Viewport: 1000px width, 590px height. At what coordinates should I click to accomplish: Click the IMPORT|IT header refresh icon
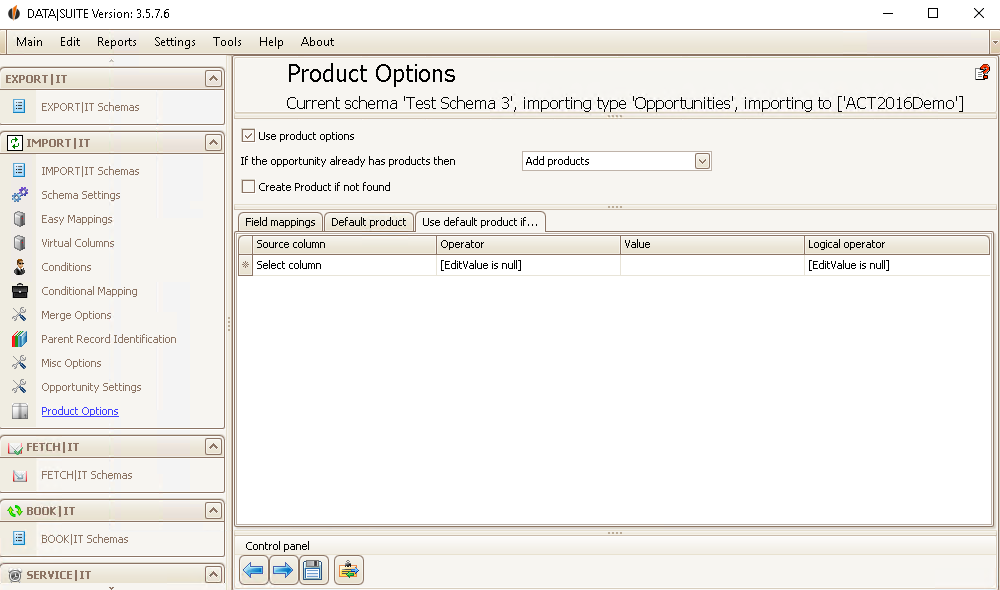(15, 143)
